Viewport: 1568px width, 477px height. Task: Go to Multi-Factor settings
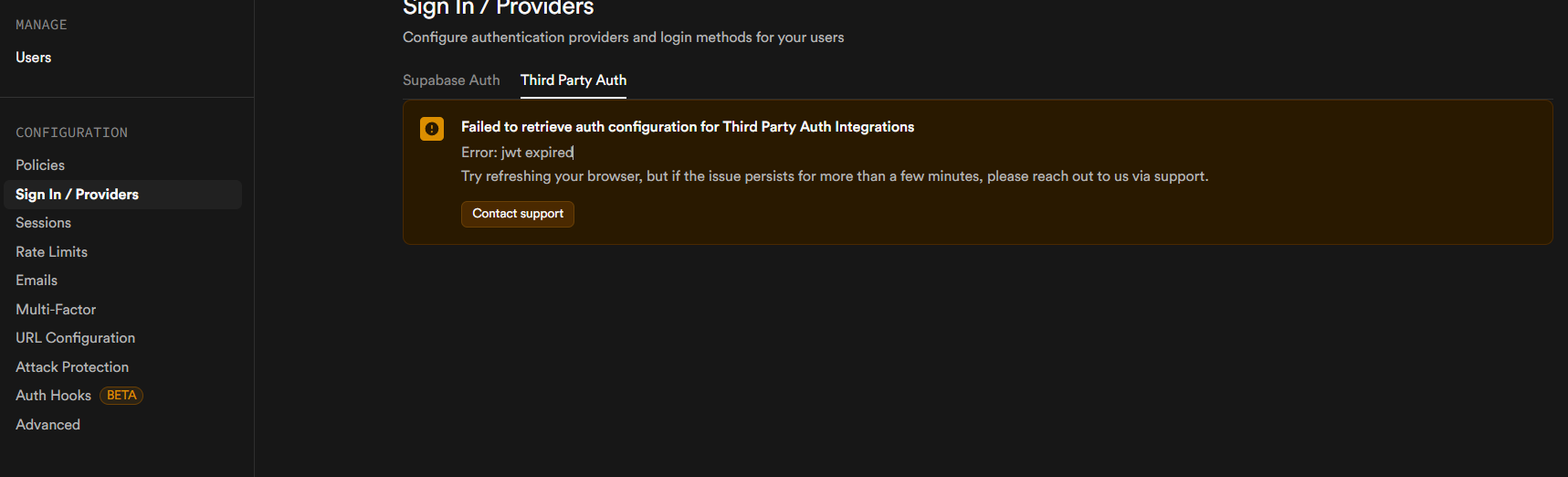coord(56,310)
